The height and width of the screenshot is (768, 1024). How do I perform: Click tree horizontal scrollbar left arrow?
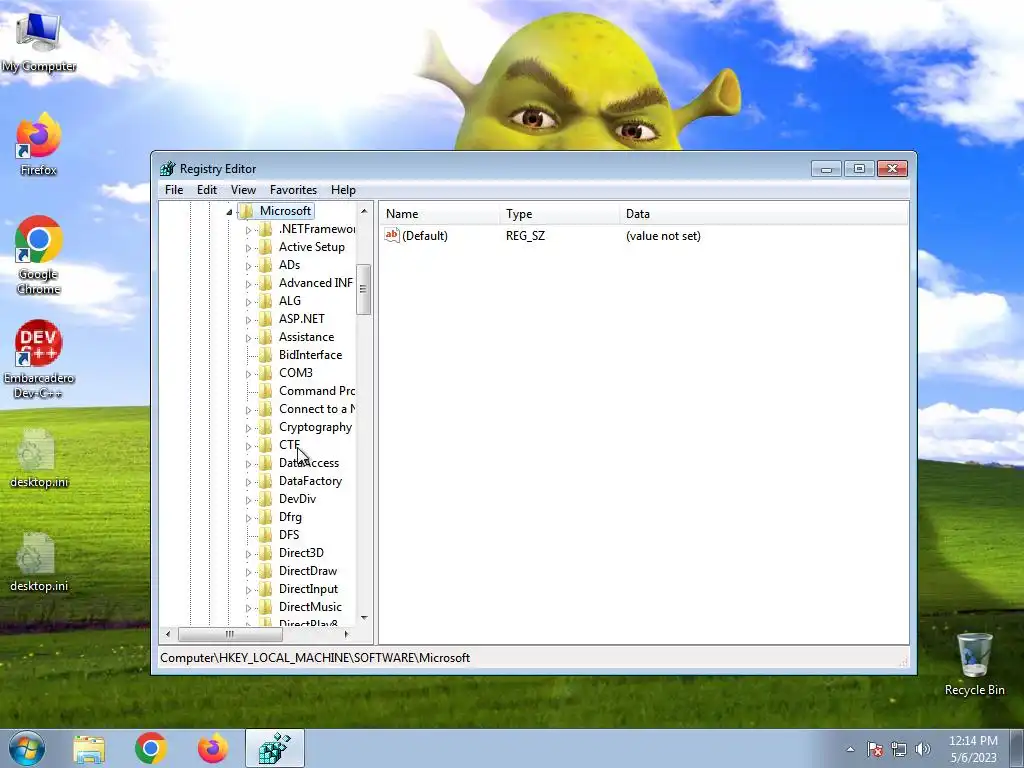168,633
